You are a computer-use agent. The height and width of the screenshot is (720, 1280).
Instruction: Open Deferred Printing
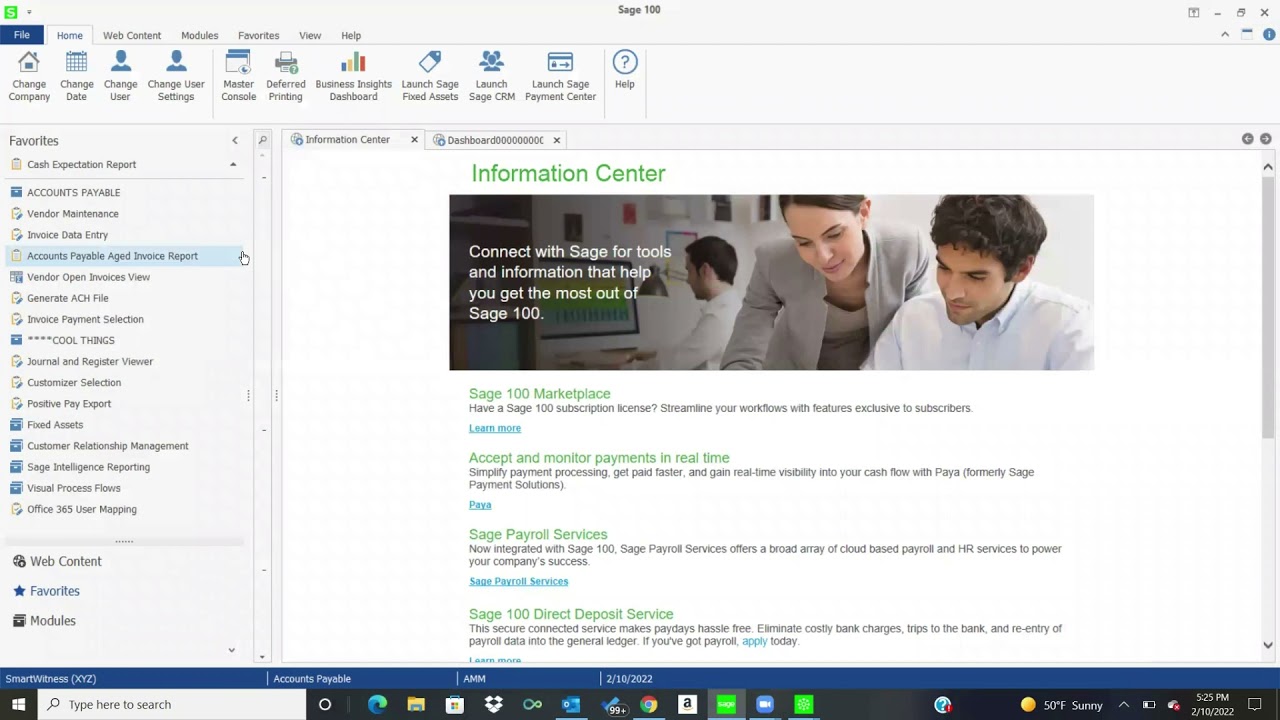click(285, 76)
